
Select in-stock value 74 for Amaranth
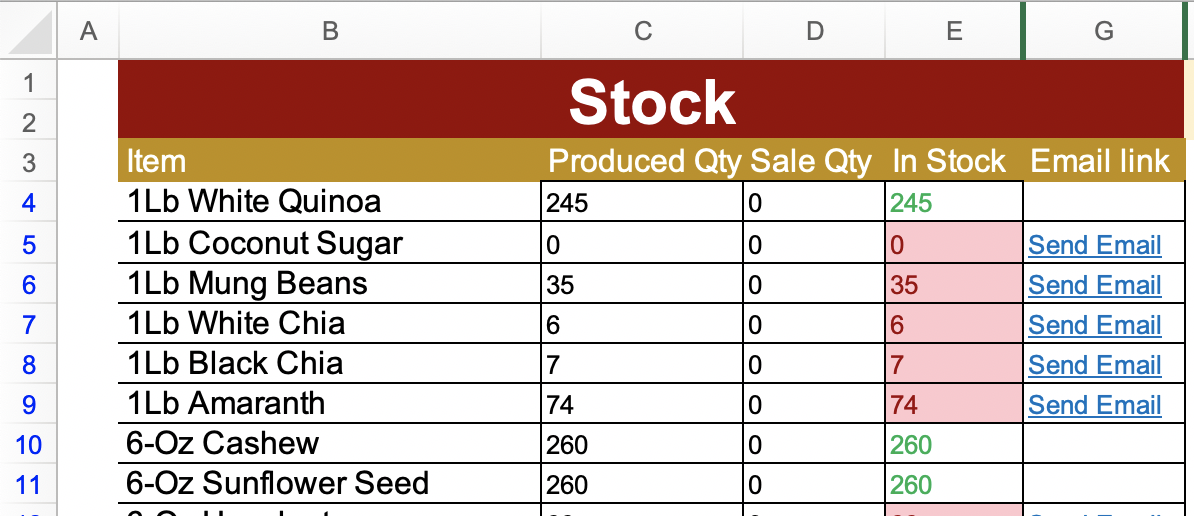click(x=954, y=403)
